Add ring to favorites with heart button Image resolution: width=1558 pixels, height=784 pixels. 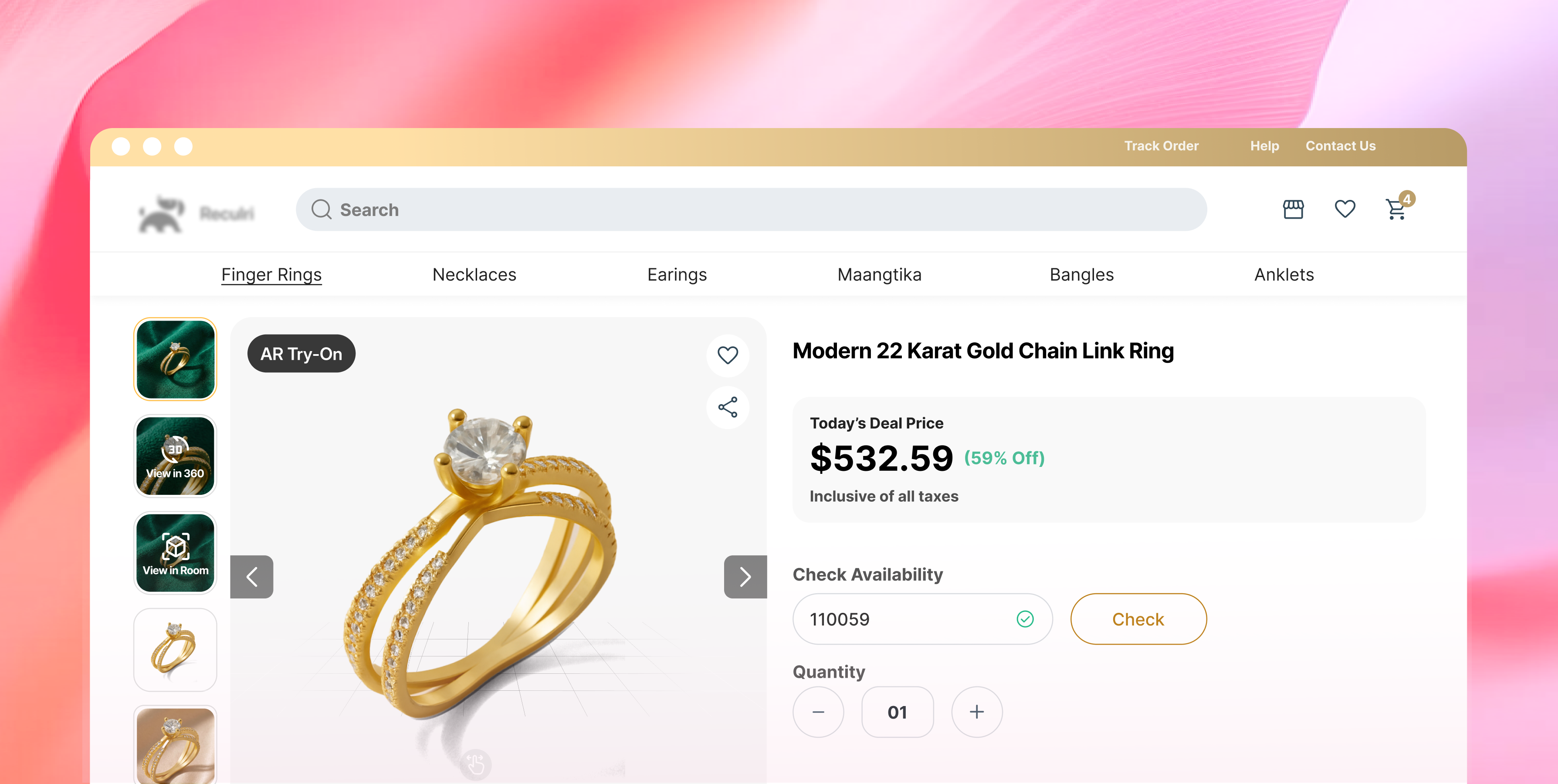[728, 355]
